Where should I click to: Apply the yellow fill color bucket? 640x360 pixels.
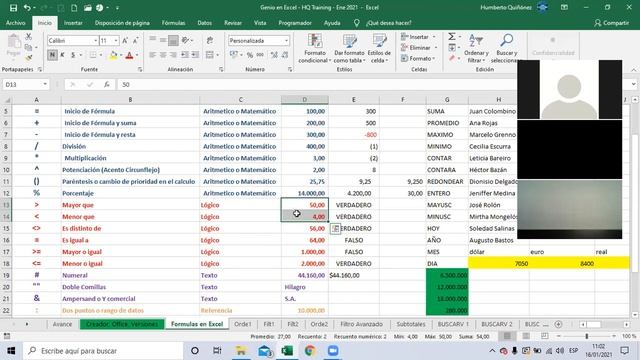click(113, 55)
